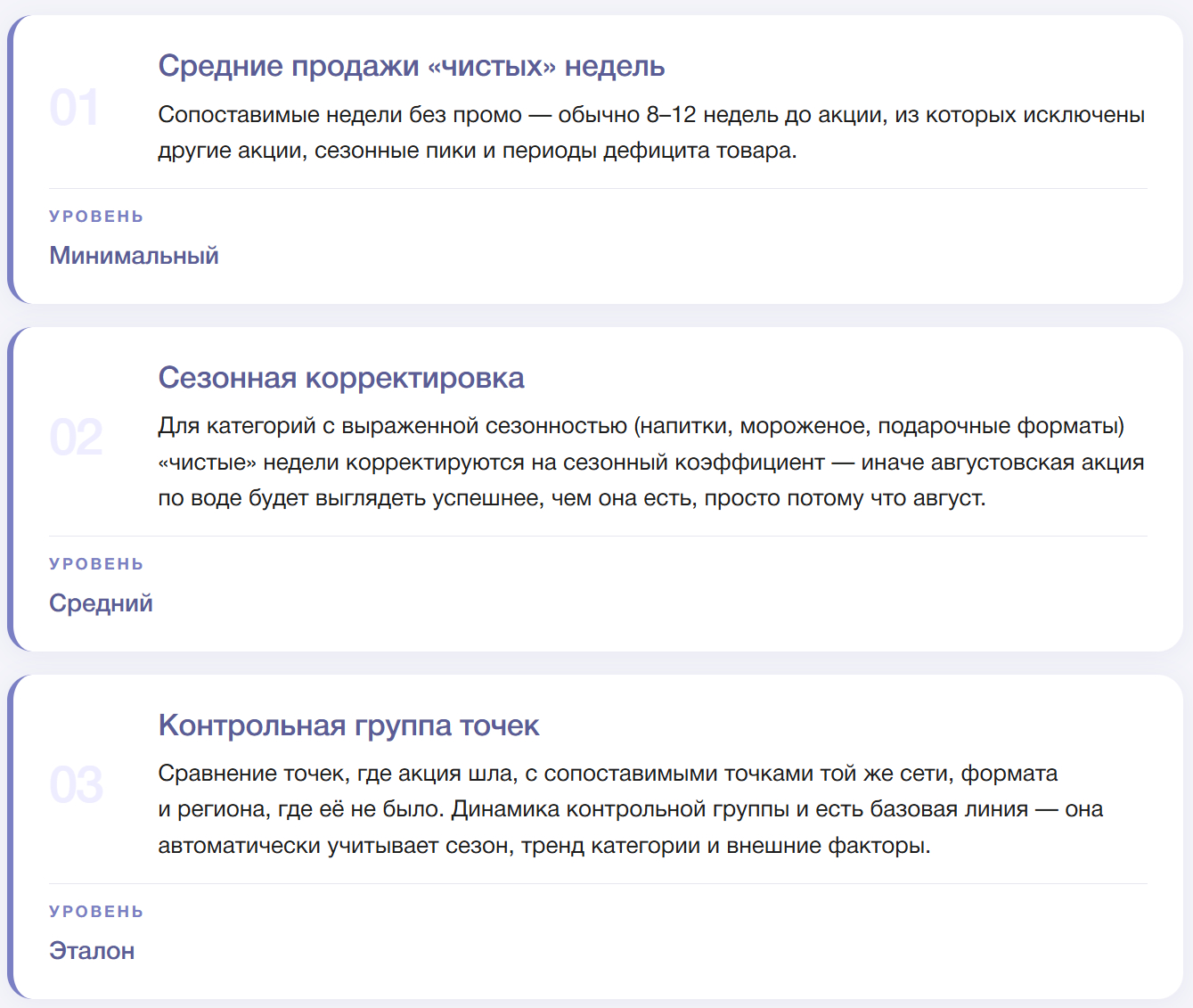The height and width of the screenshot is (1008, 1193).
Task: Click the paragraph starting «Сопоставимые недели без промо»
Action: pos(651,133)
